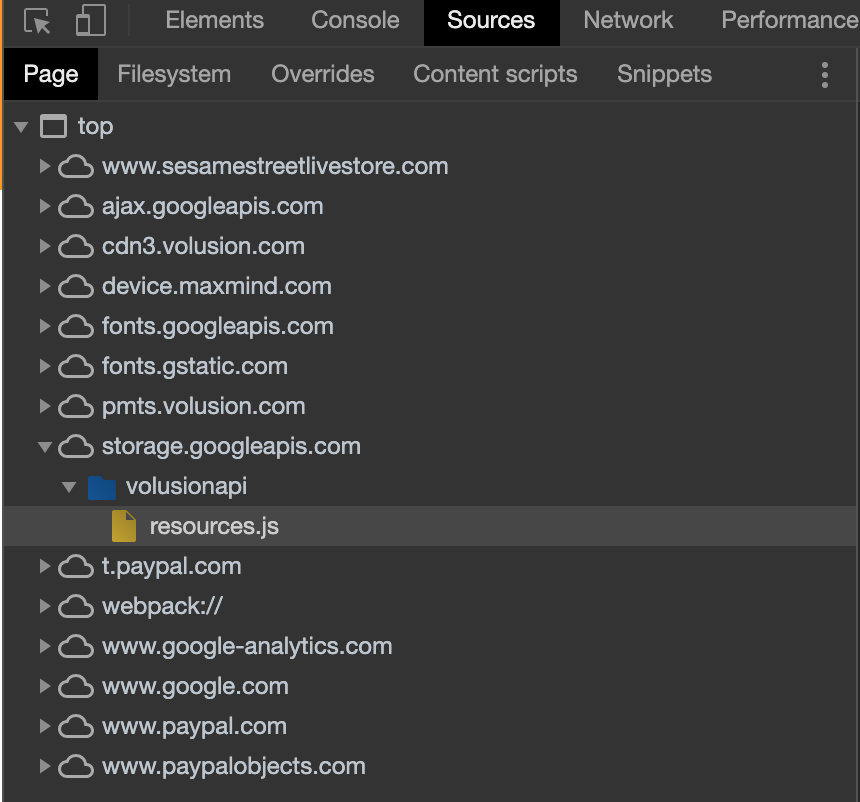Click the yellow resources.js file icon

click(124, 526)
